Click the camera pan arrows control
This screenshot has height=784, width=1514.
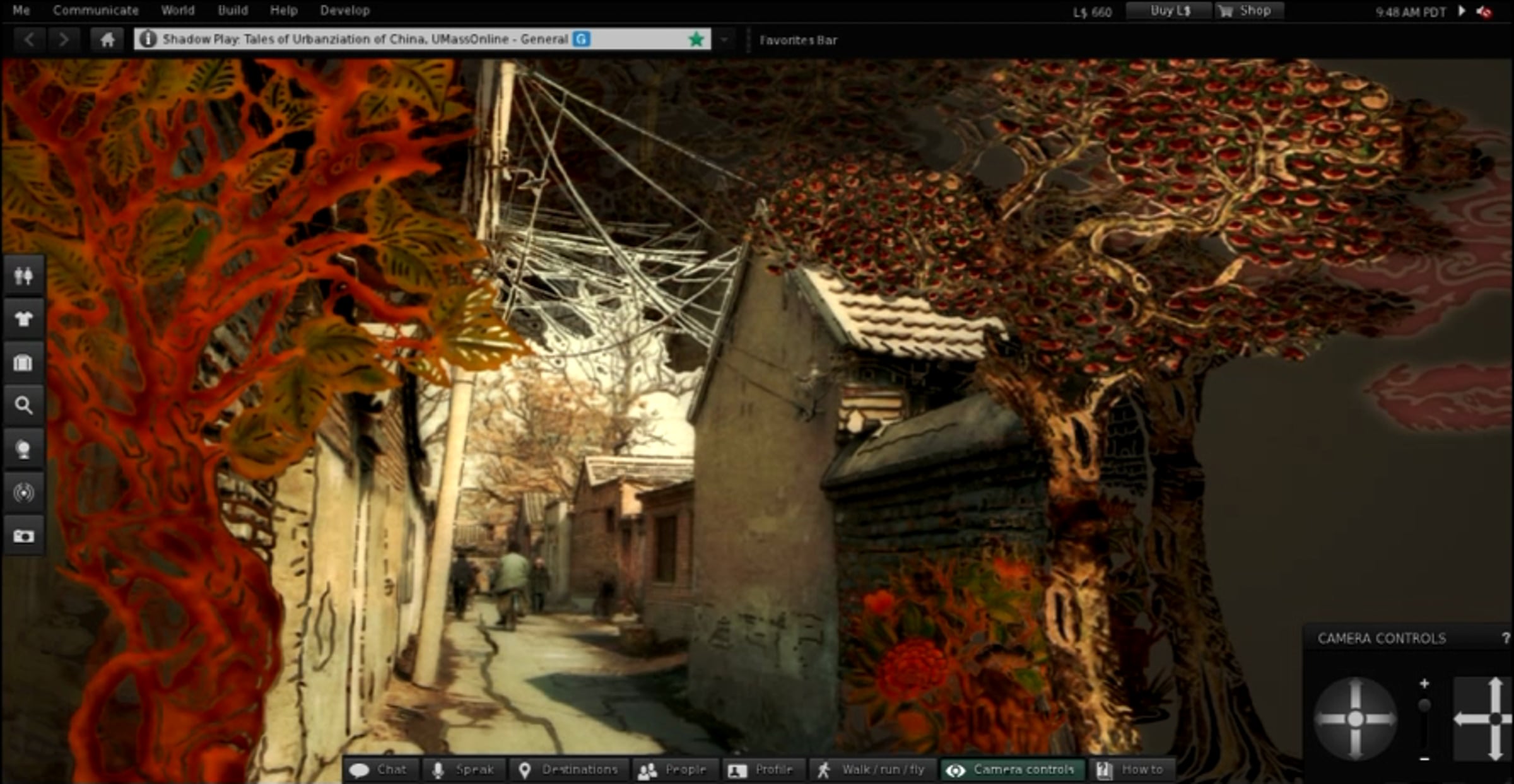1484,718
